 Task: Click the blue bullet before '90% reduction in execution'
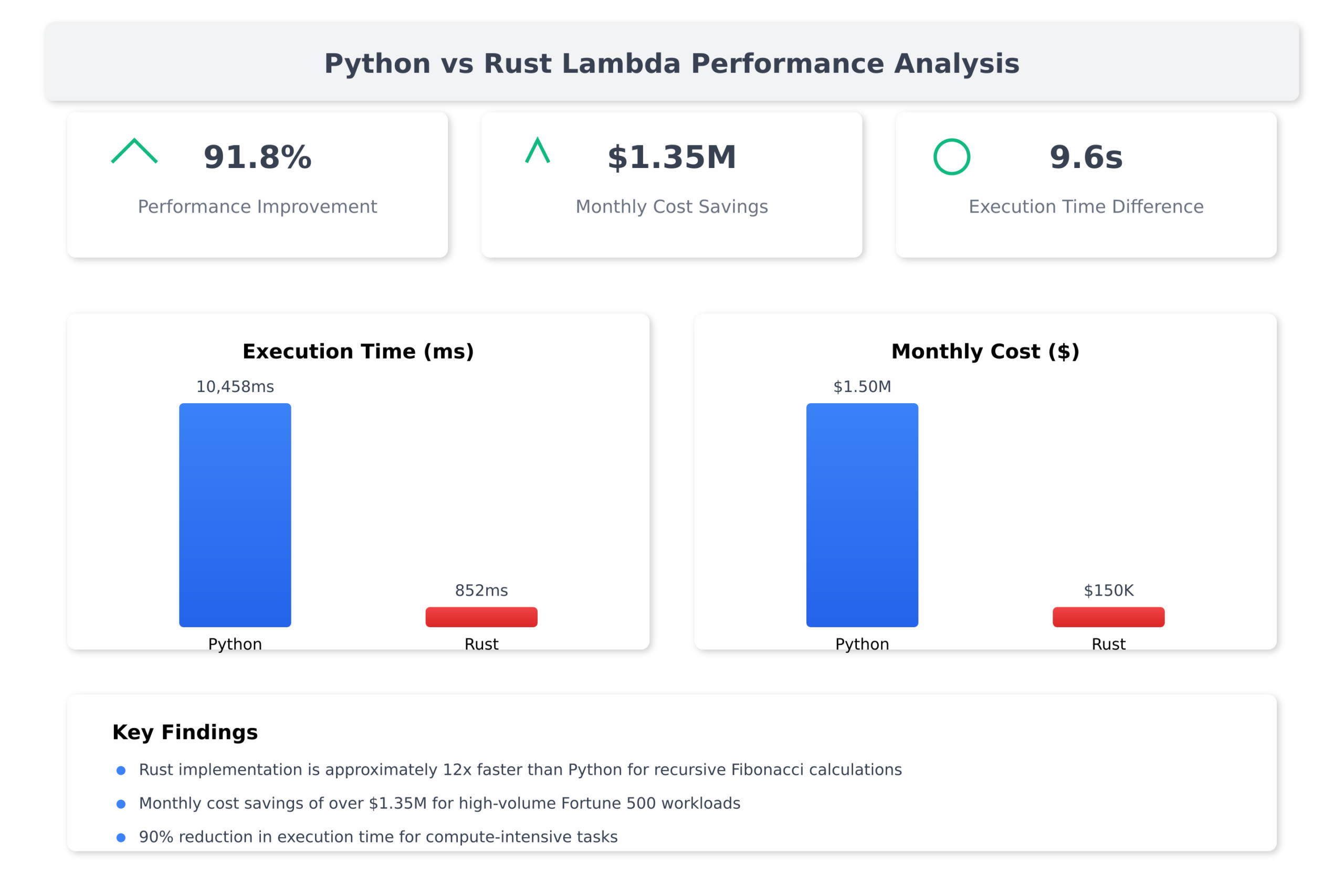121,838
